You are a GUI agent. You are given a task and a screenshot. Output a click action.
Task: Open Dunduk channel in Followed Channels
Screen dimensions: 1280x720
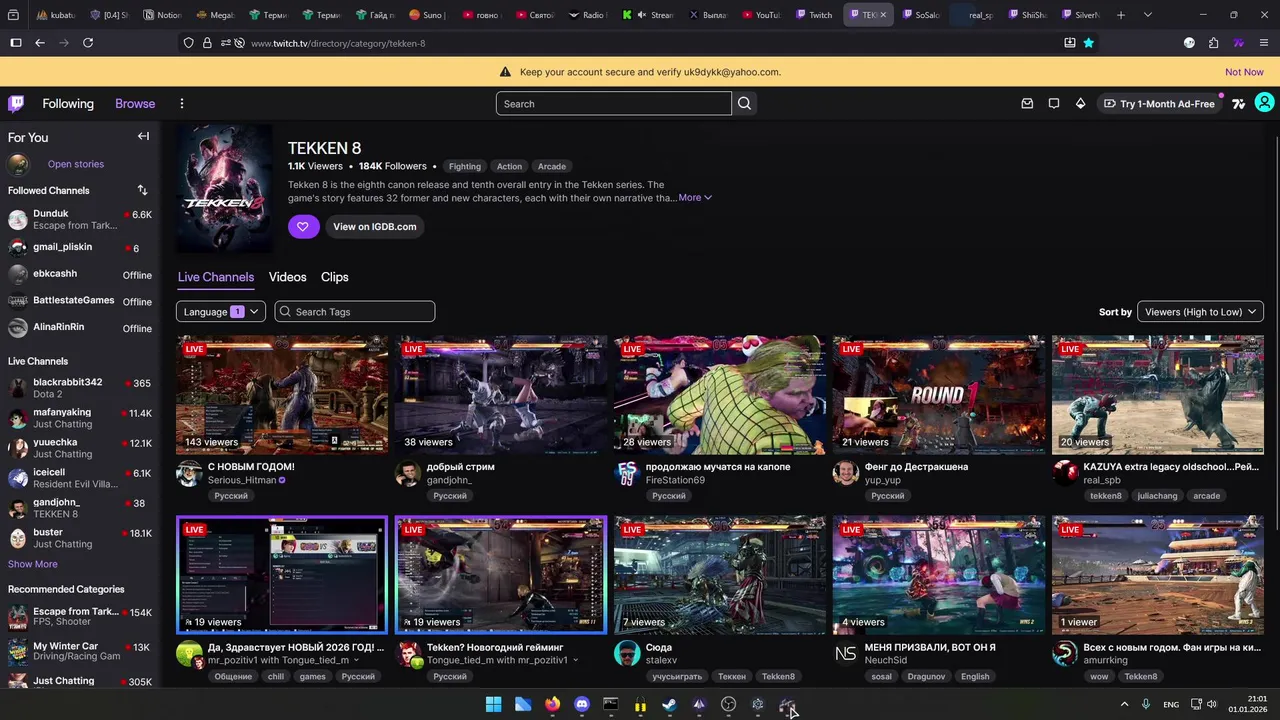(x=80, y=219)
